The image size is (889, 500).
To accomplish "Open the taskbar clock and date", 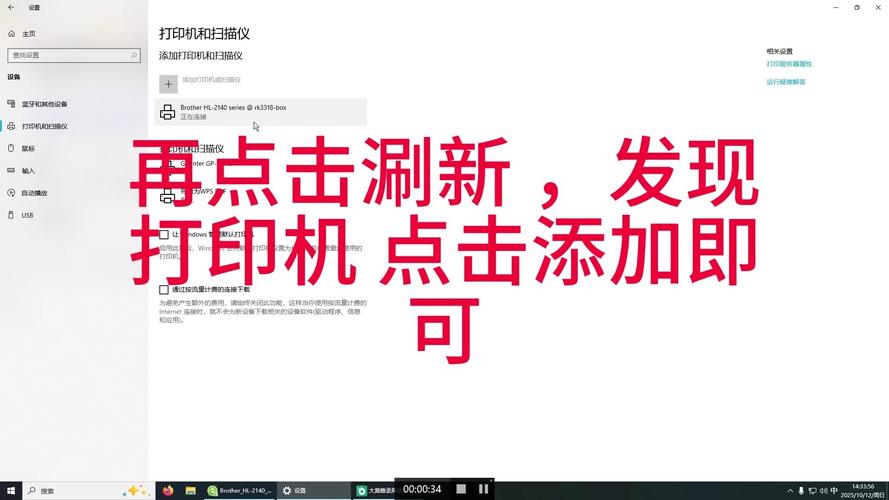I will (863, 490).
